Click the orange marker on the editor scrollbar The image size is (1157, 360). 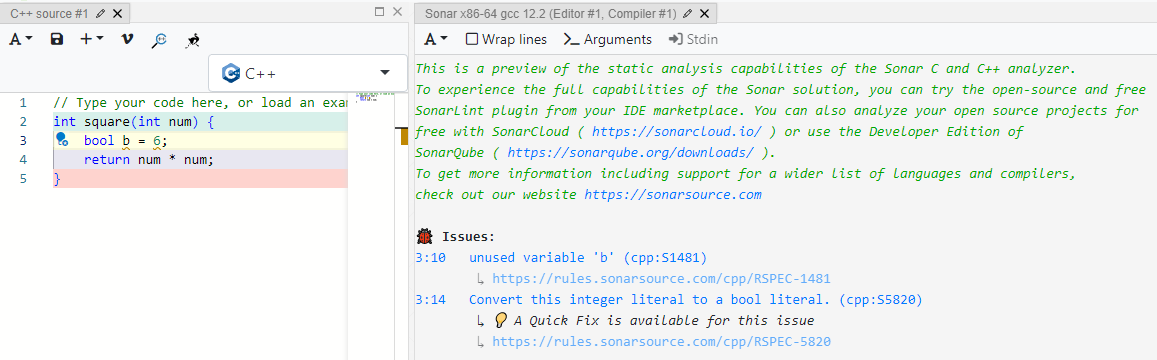[403, 136]
